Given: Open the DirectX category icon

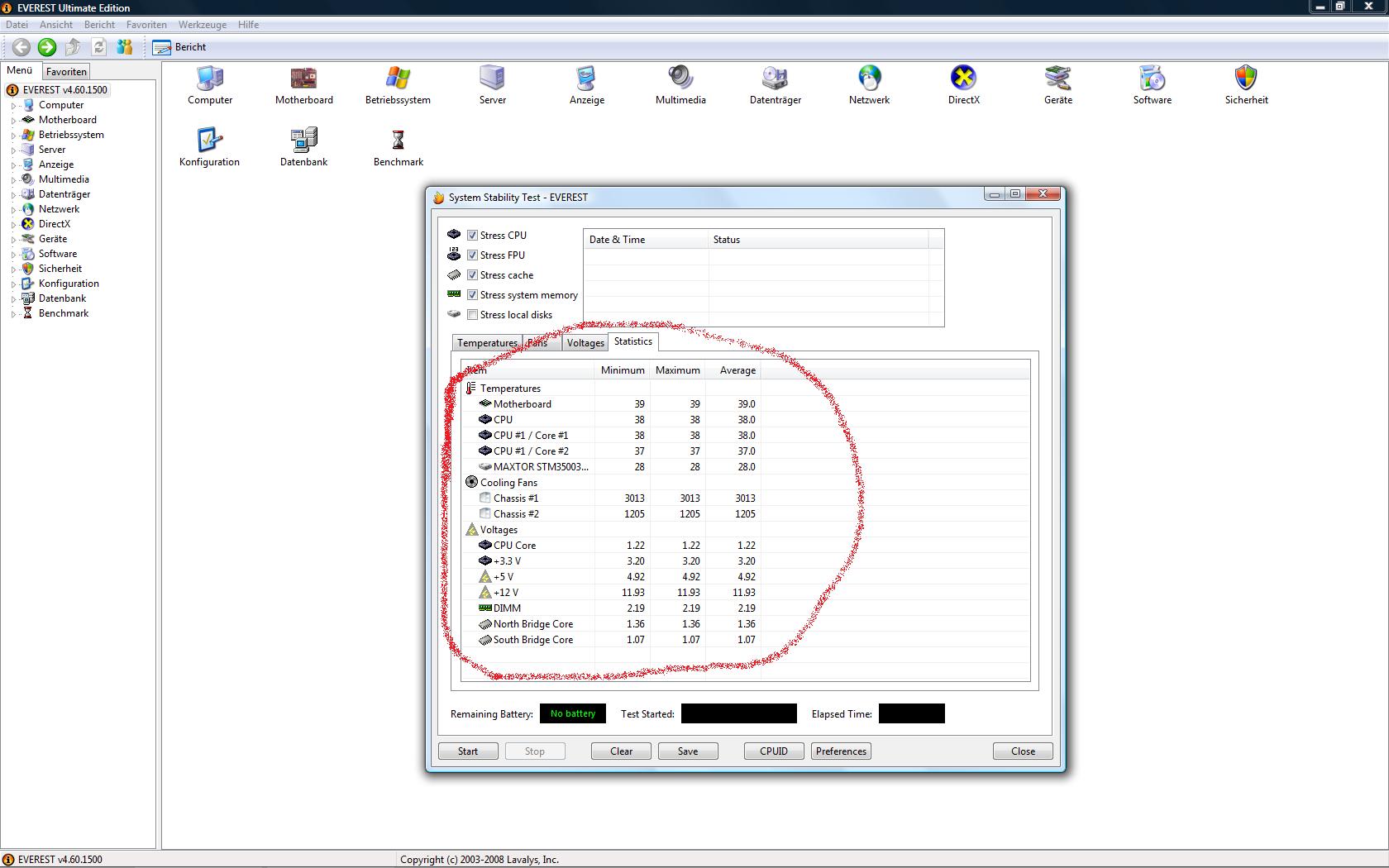Looking at the screenshot, I should coord(963,78).
